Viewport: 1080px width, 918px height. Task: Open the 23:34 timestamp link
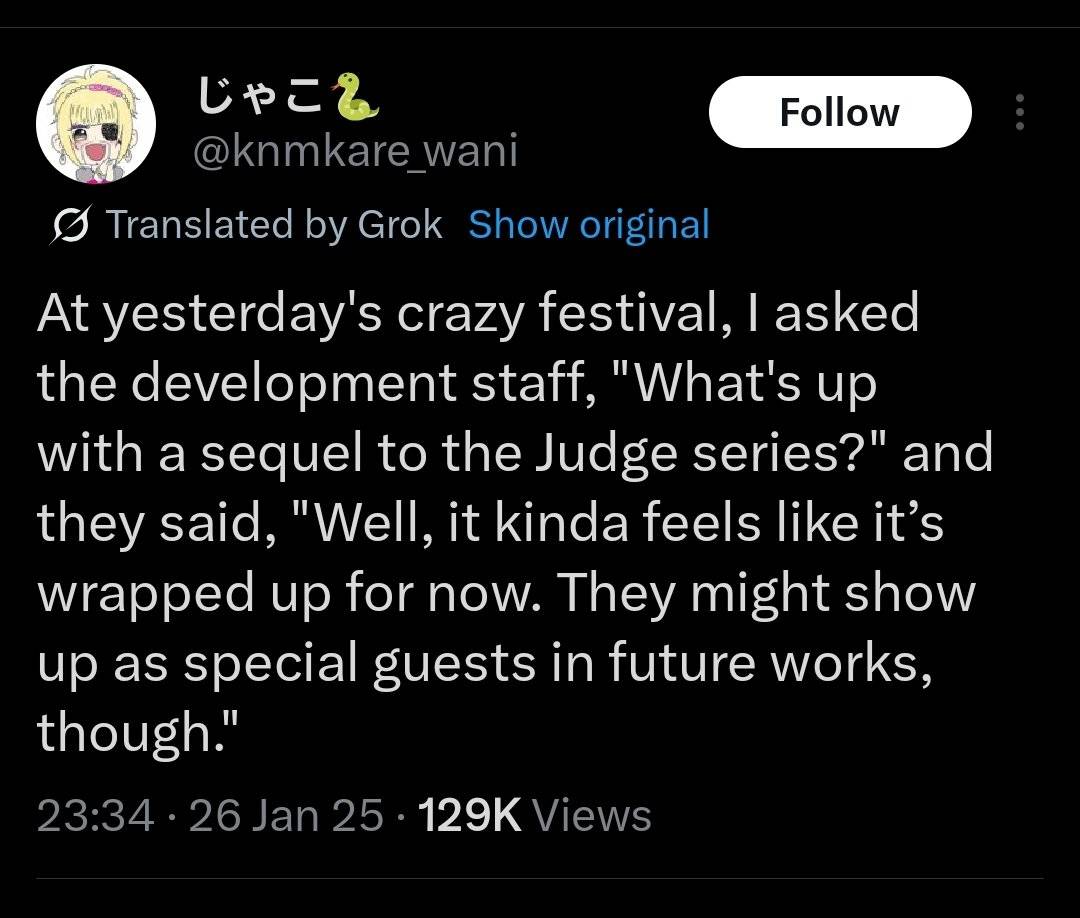(x=95, y=815)
